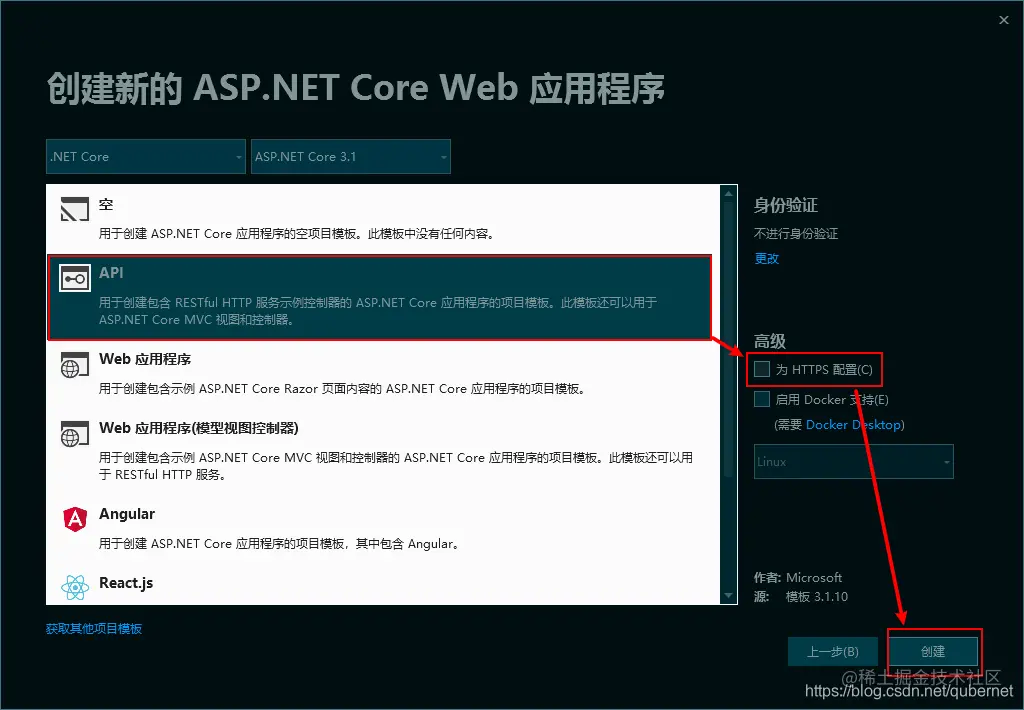Image resolution: width=1024 pixels, height=710 pixels.
Task: Click the 更改 authentication link
Action: (767, 259)
